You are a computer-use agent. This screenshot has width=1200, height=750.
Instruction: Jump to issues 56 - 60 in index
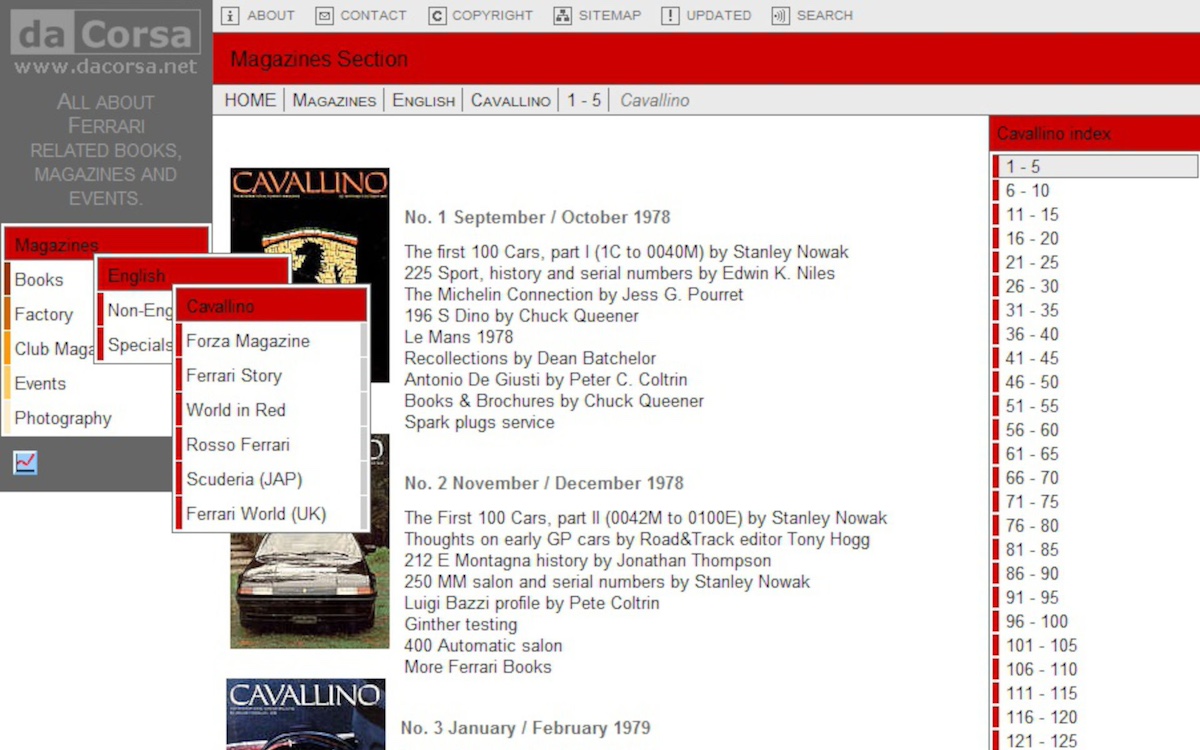click(x=1095, y=431)
